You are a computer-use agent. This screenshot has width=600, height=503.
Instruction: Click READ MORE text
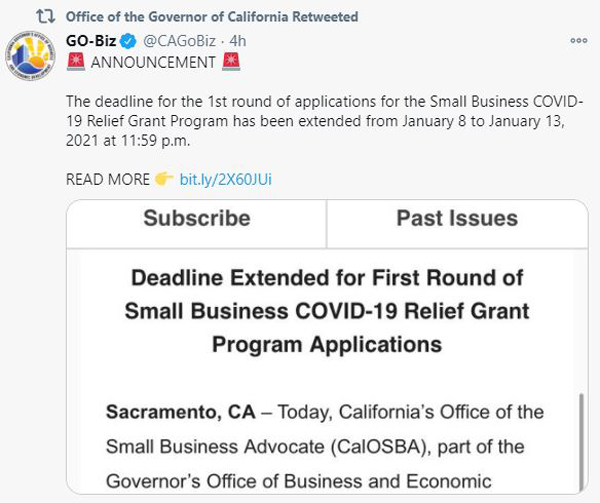(108, 179)
